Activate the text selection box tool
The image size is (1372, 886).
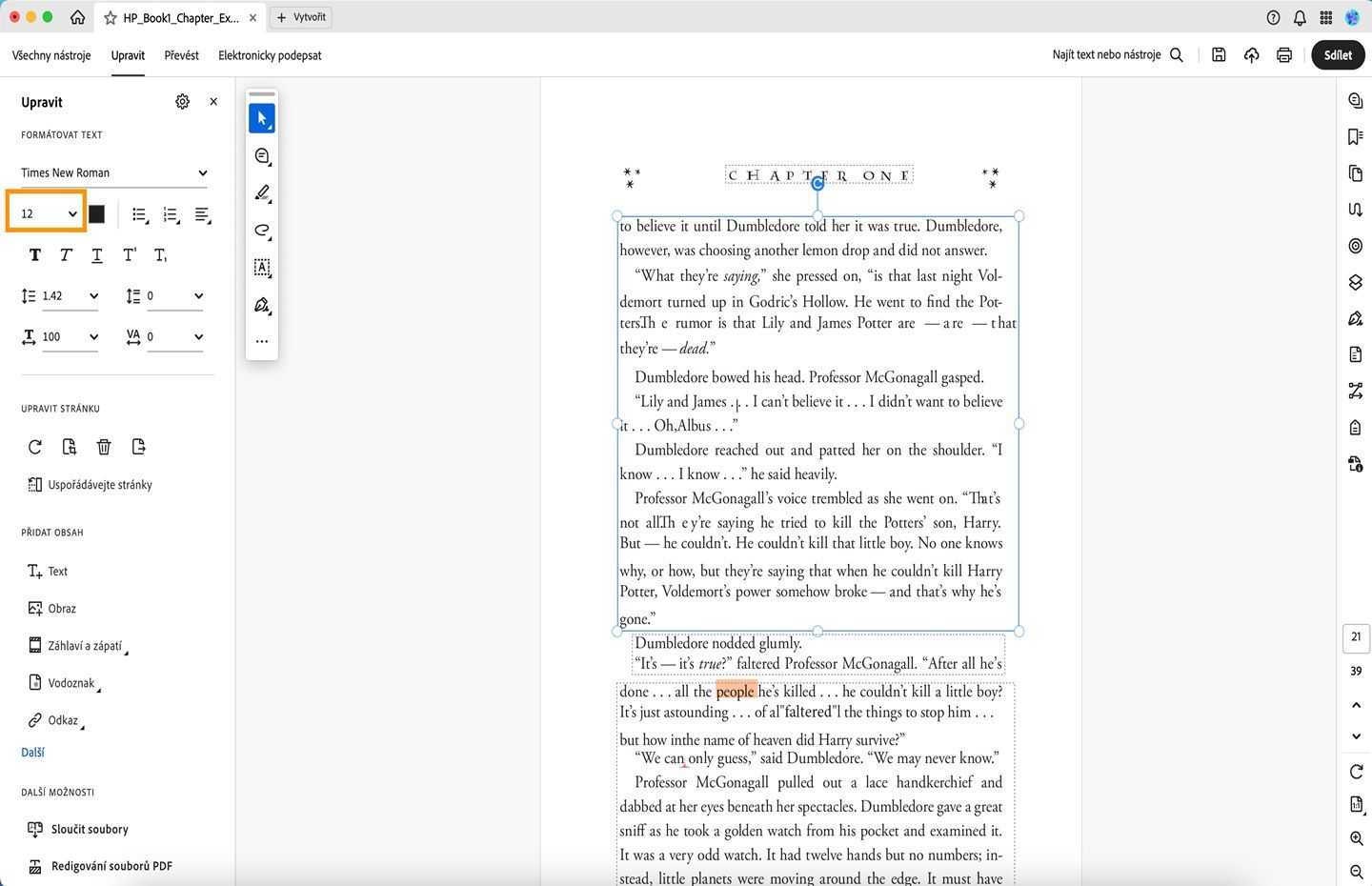[x=262, y=268]
